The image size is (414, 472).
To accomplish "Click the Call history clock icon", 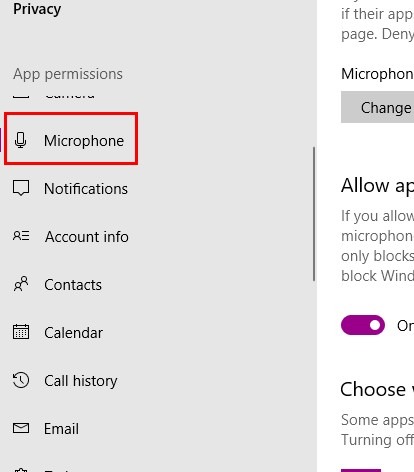I will tap(21, 380).
